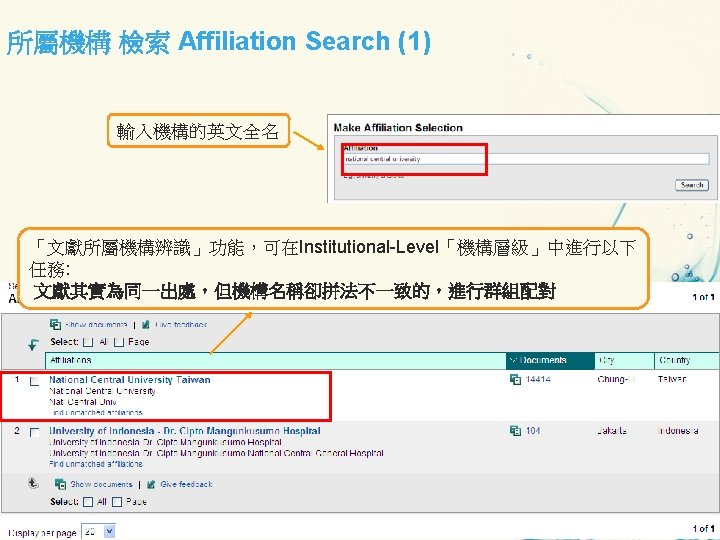Viewport: 720px width, 540px height.
Task: Open the Display per page dropdown
Action: 98,532
